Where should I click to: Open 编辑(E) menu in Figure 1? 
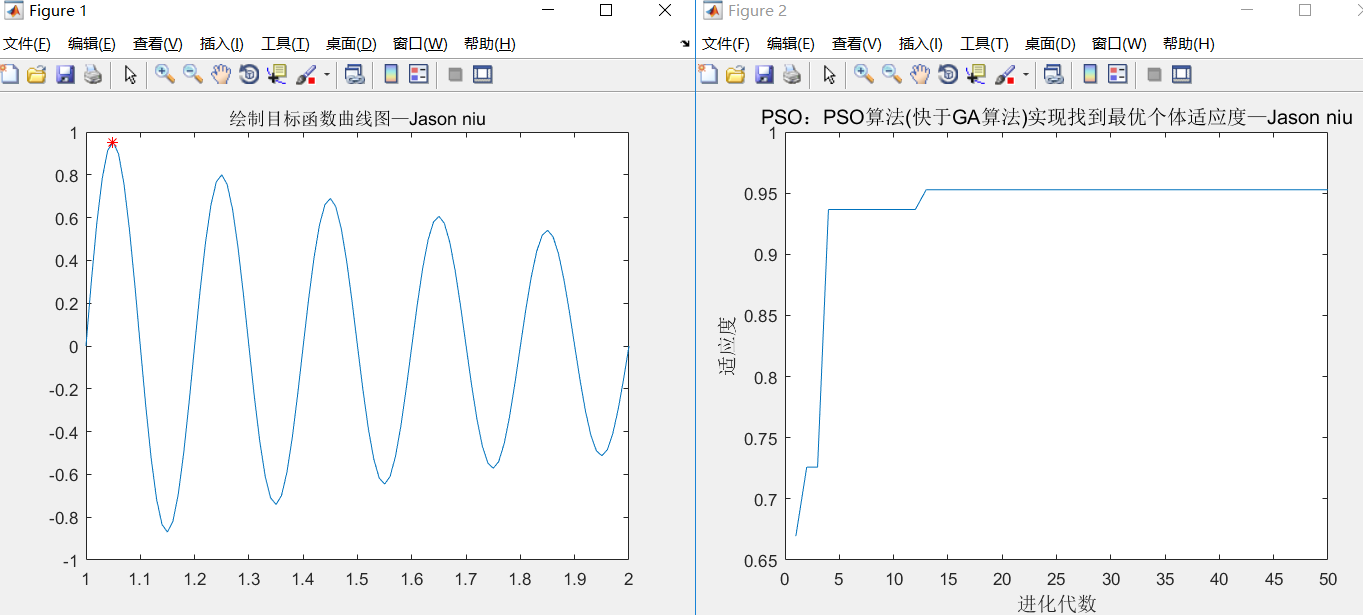(92, 44)
